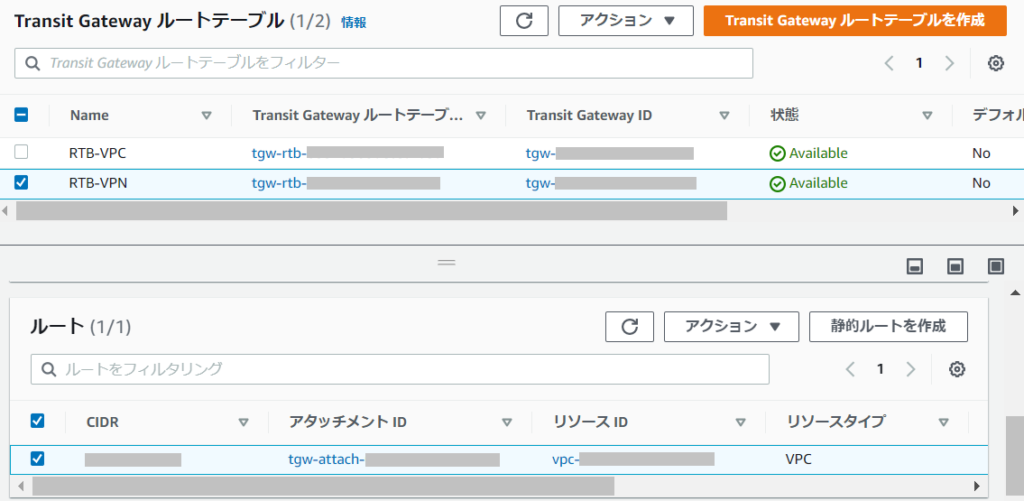Sort routes by リソースタイプ arrow

click(x=943, y=422)
